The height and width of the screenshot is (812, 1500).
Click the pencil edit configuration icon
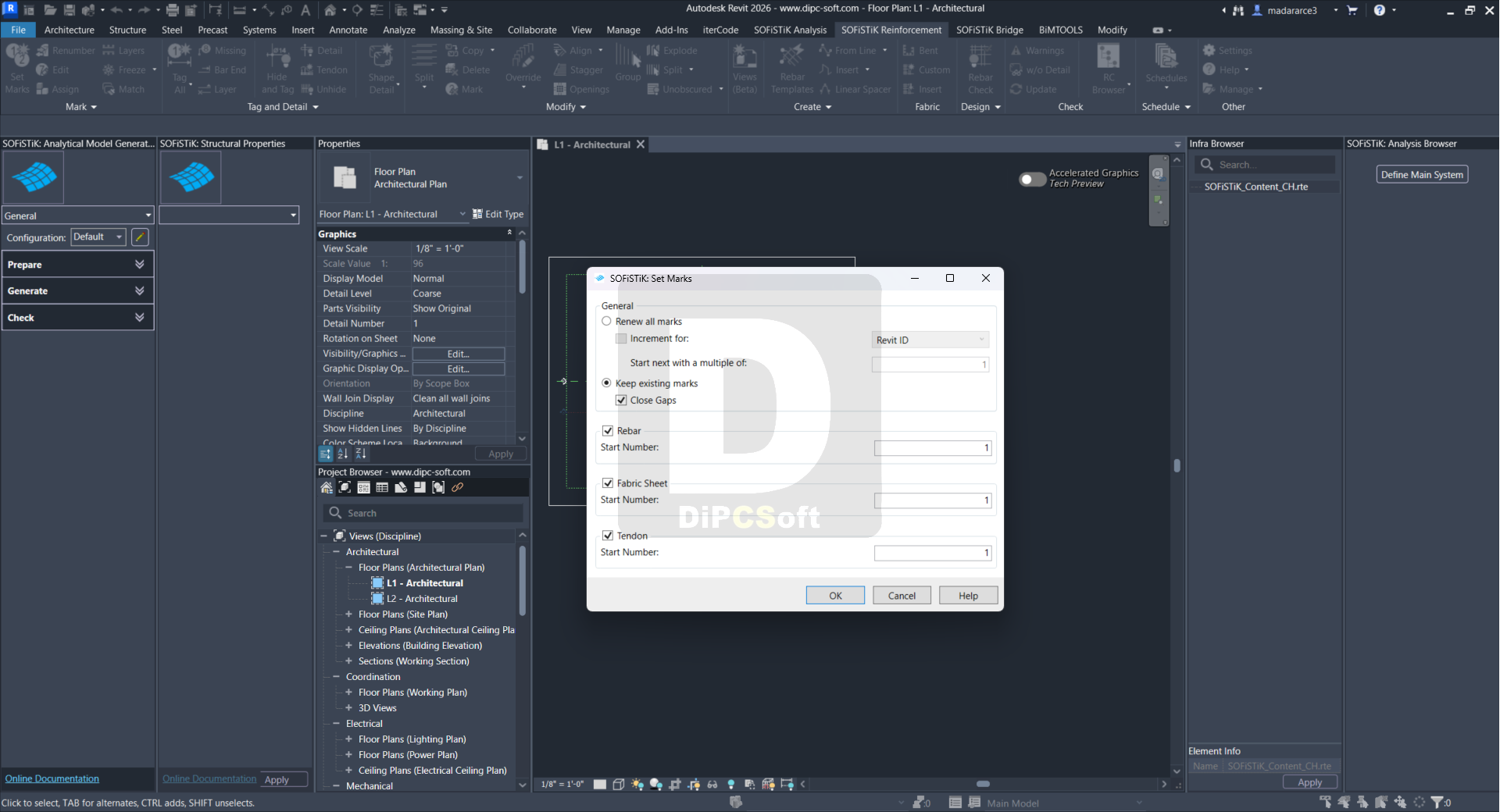[x=140, y=237]
